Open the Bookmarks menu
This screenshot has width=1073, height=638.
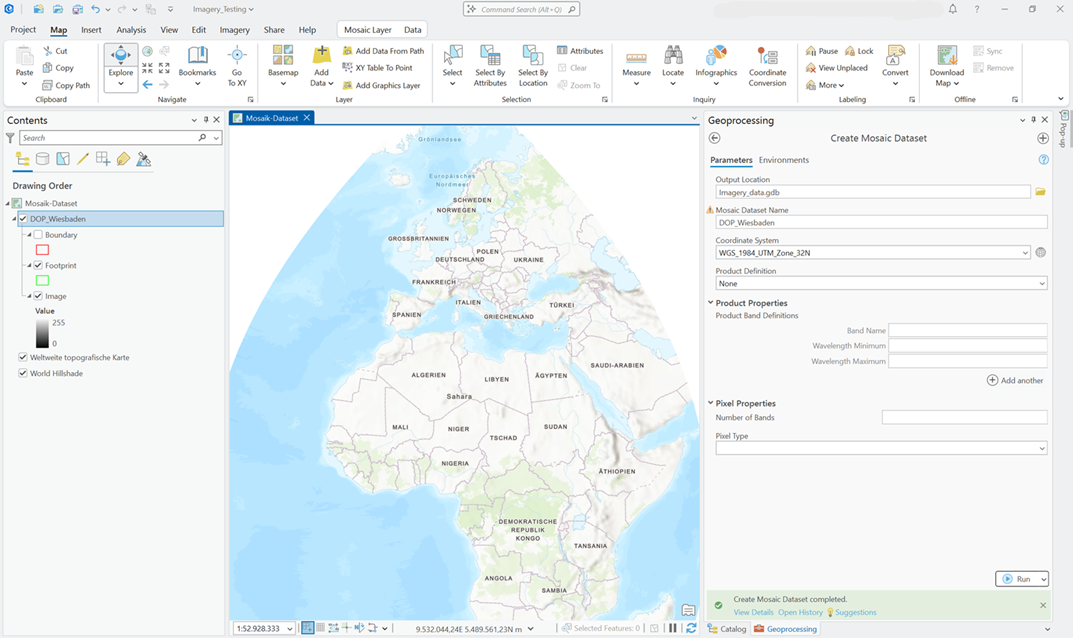[197, 66]
